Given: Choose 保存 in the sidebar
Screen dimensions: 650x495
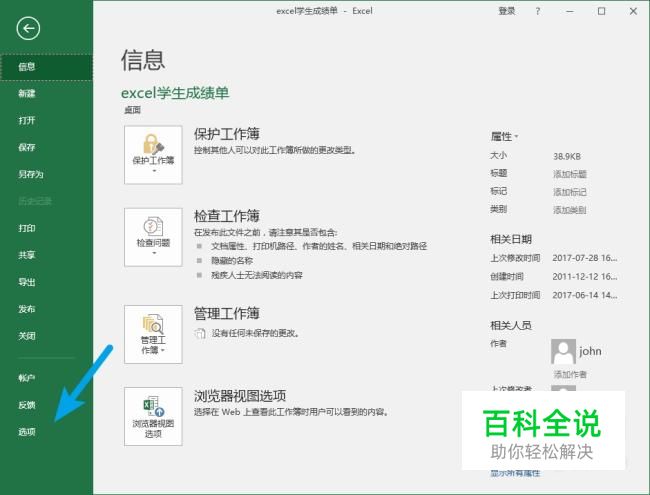Looking at the screenshot, I should click(x=27, y=147).
